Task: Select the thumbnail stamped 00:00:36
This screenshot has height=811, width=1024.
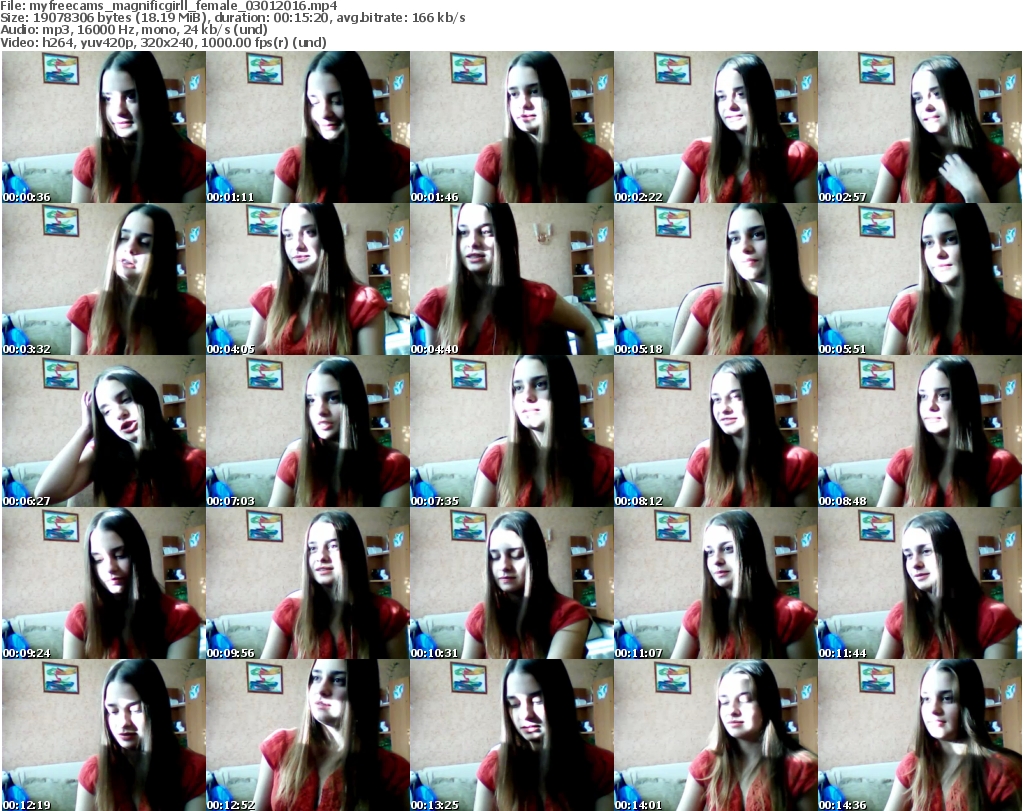Action: click(x=104, y=127)
